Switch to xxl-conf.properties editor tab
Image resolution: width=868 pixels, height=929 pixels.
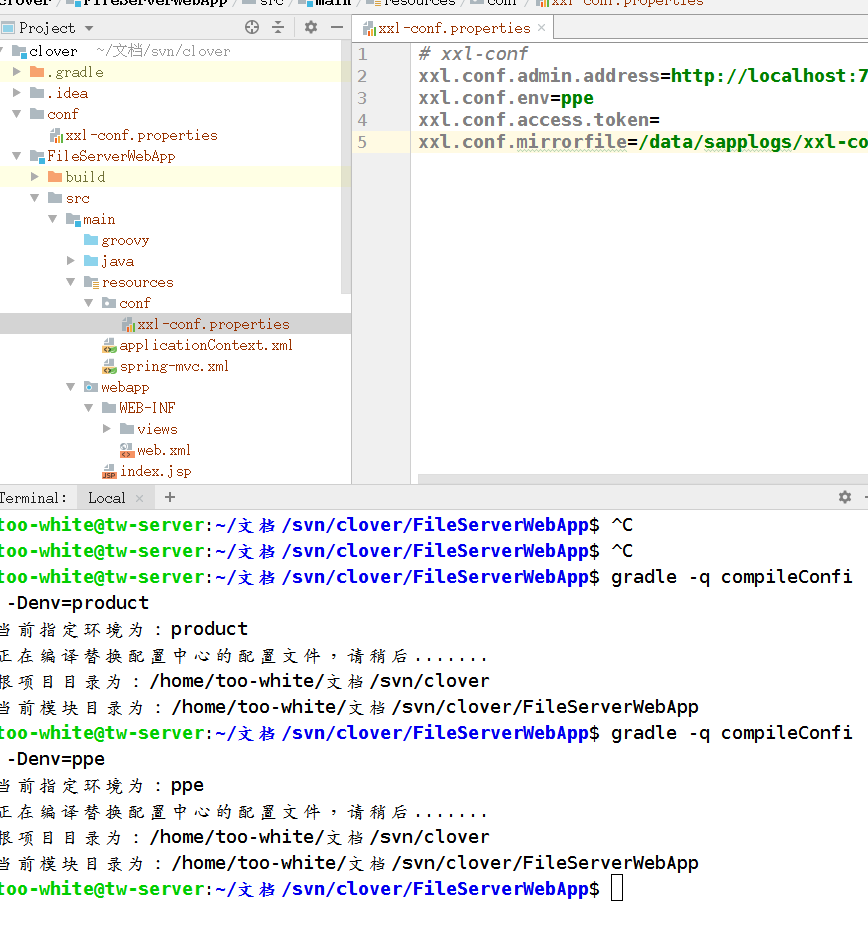tap(454, 28)
